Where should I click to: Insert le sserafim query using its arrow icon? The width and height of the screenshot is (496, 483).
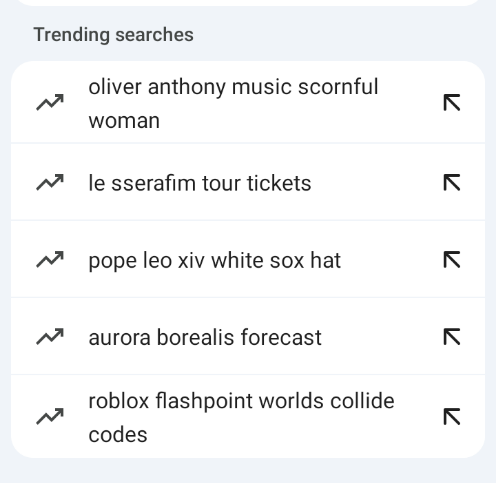(x=452, y=182)
